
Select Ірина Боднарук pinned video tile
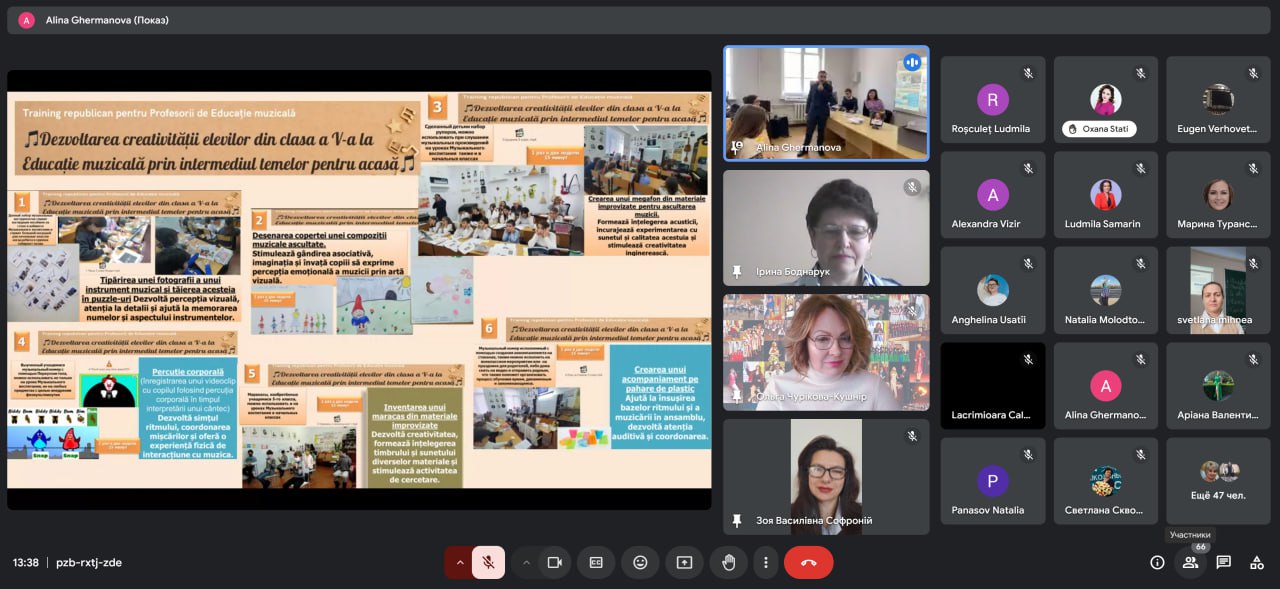pos(826,228)
